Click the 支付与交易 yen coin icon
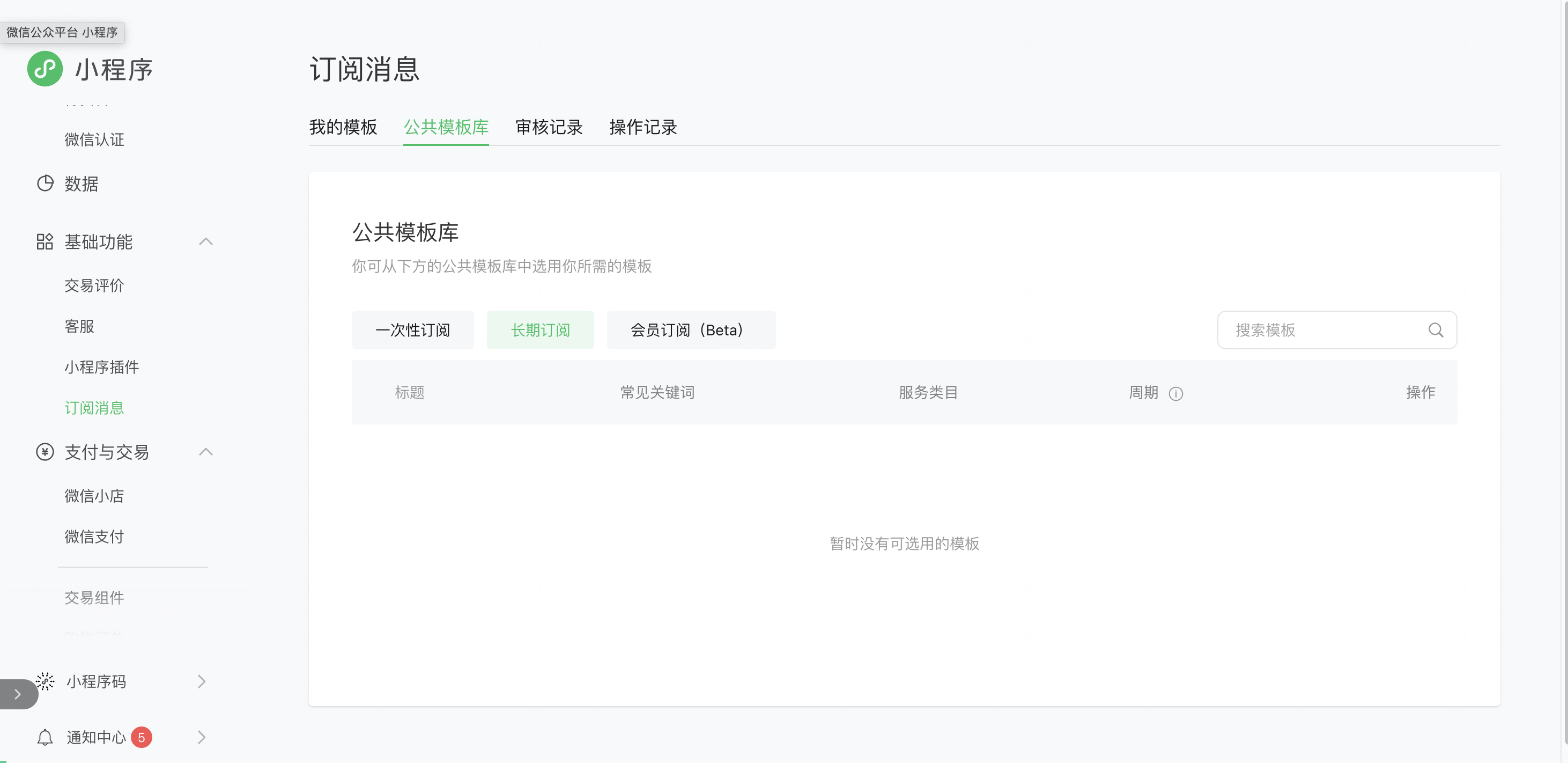The image size is (1568, 763). [45, 452]
